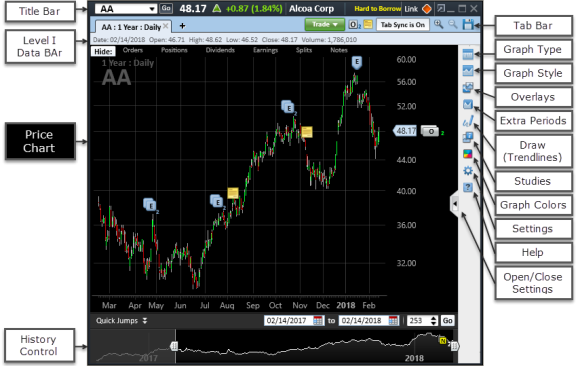Toggle hiding of Orders markers
The width and height of the screenshot is (578, 366).
point(133,50)
